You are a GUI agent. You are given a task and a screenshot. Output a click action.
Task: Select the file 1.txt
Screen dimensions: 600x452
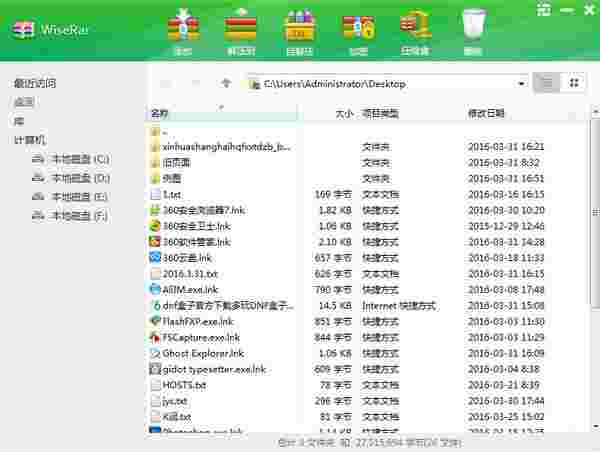366,195
